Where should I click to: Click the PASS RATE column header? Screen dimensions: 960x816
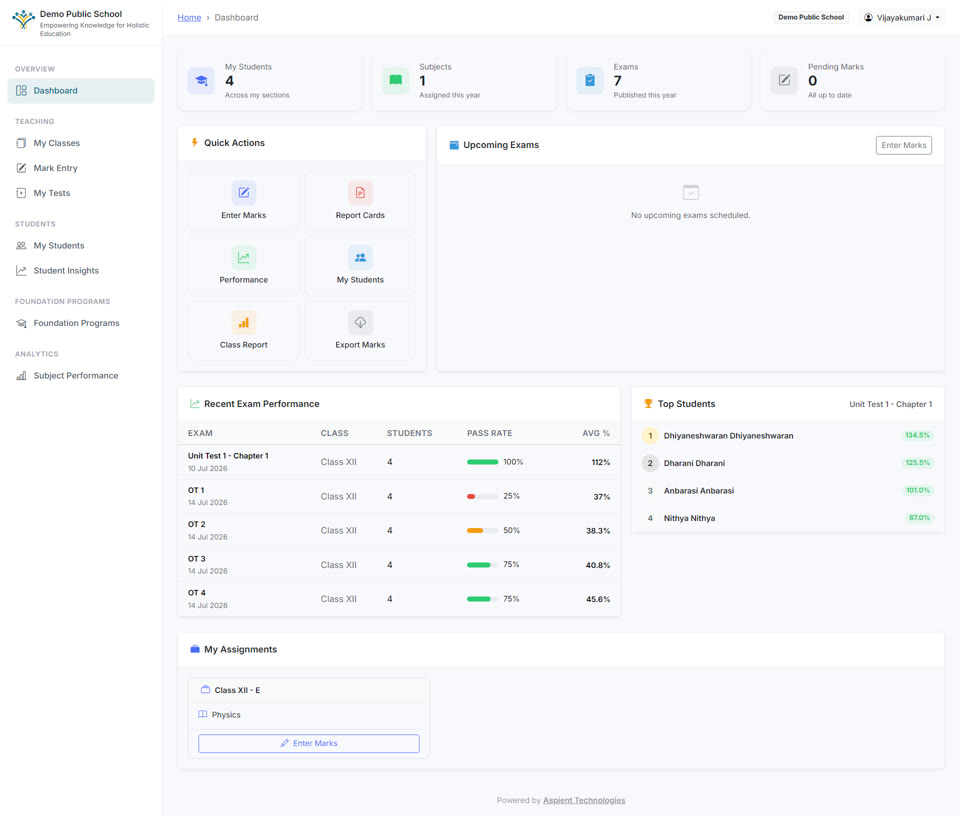(490, 433)
